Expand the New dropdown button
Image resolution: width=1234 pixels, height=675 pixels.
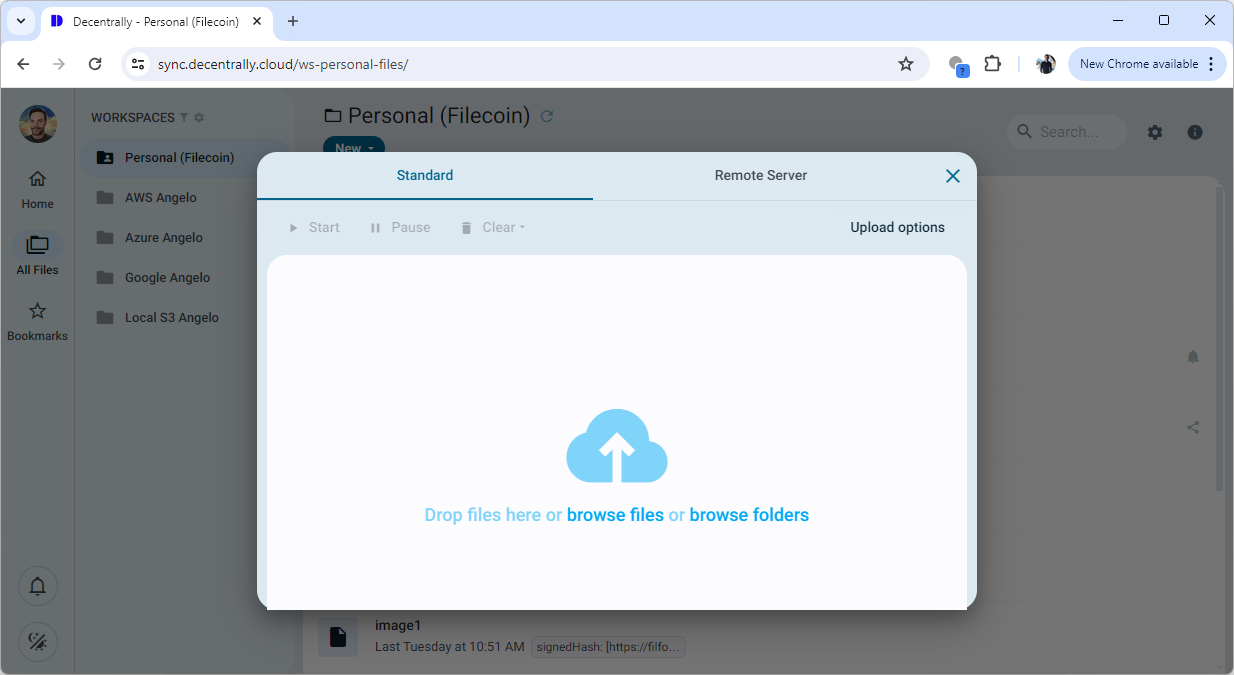click(353, 147)
